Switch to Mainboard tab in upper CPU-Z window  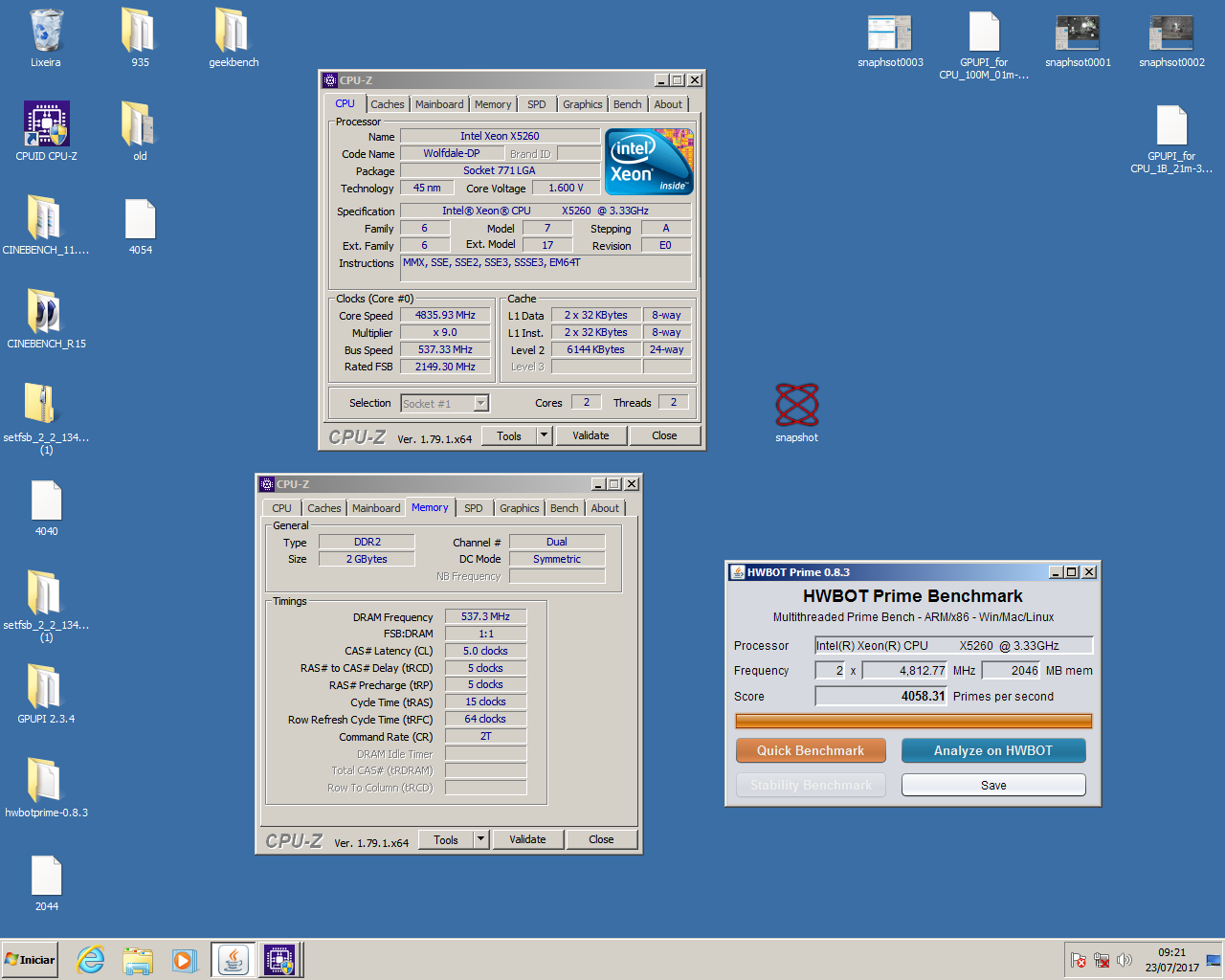coord(439,104)
